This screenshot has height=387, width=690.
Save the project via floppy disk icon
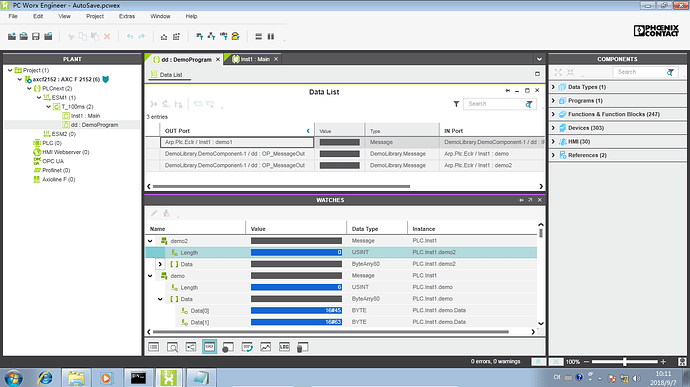coord(36,37)
